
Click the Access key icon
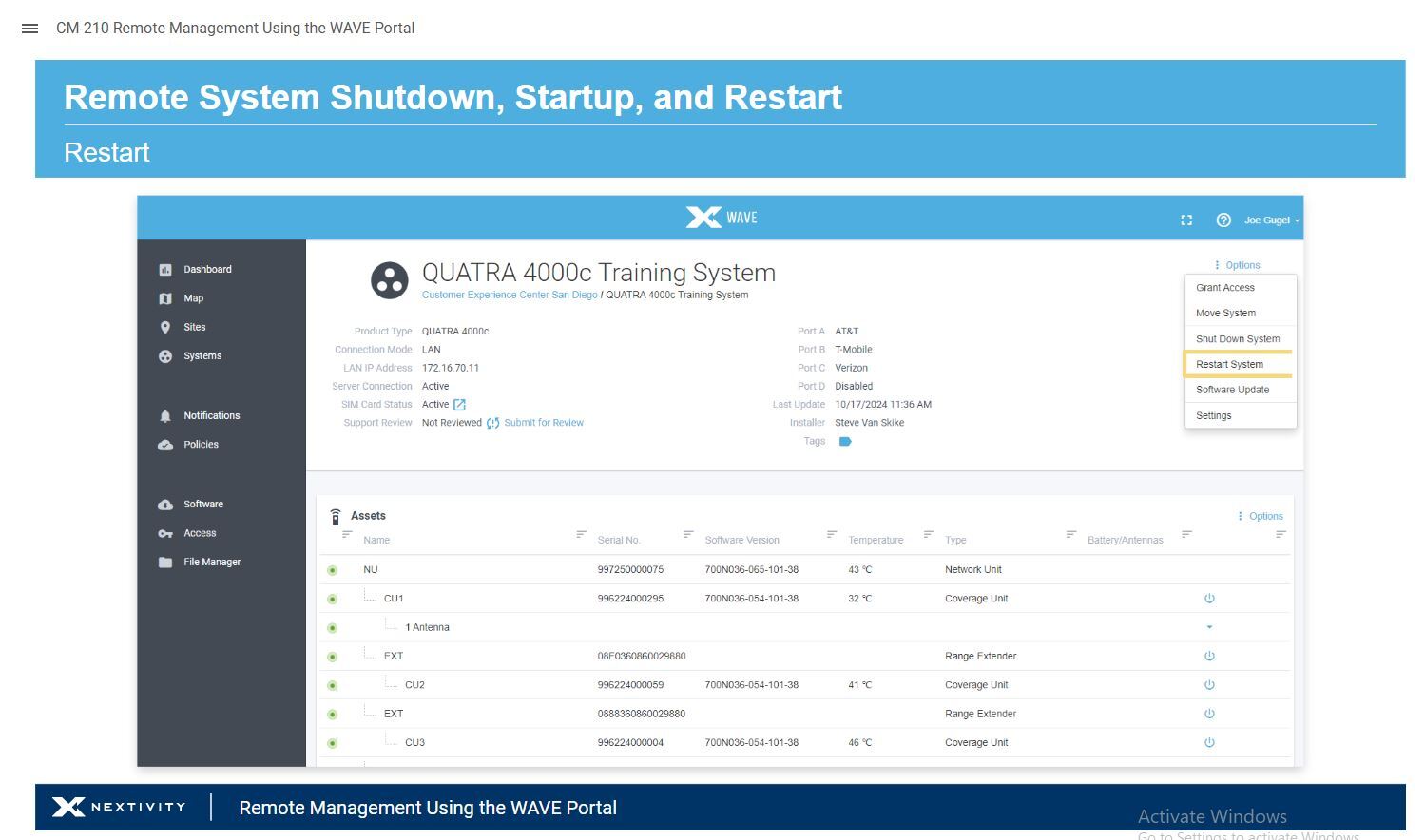coord(165,534)
